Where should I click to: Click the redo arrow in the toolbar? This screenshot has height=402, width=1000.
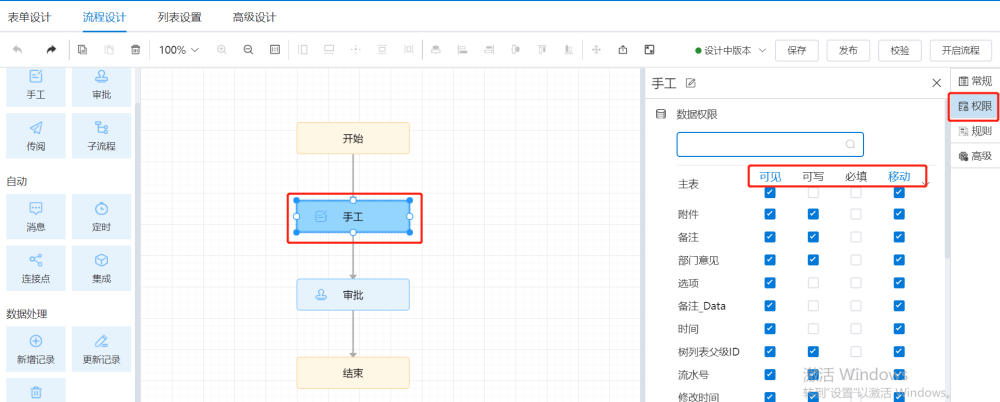pyautogui.click(x=51, y=50)
